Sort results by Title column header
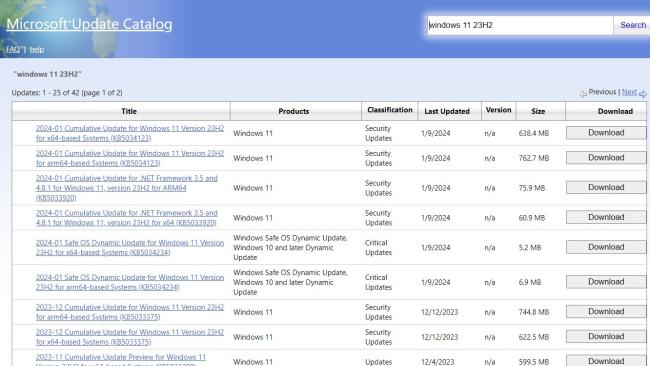The height and width of the screenshot is (366, 650). tap(129, 111)
